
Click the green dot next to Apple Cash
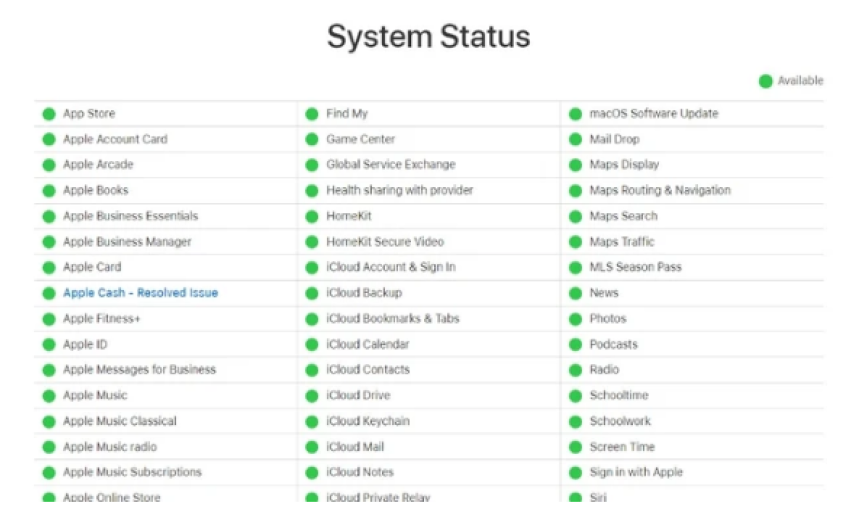pyautogui.click(x=49, y=293)
